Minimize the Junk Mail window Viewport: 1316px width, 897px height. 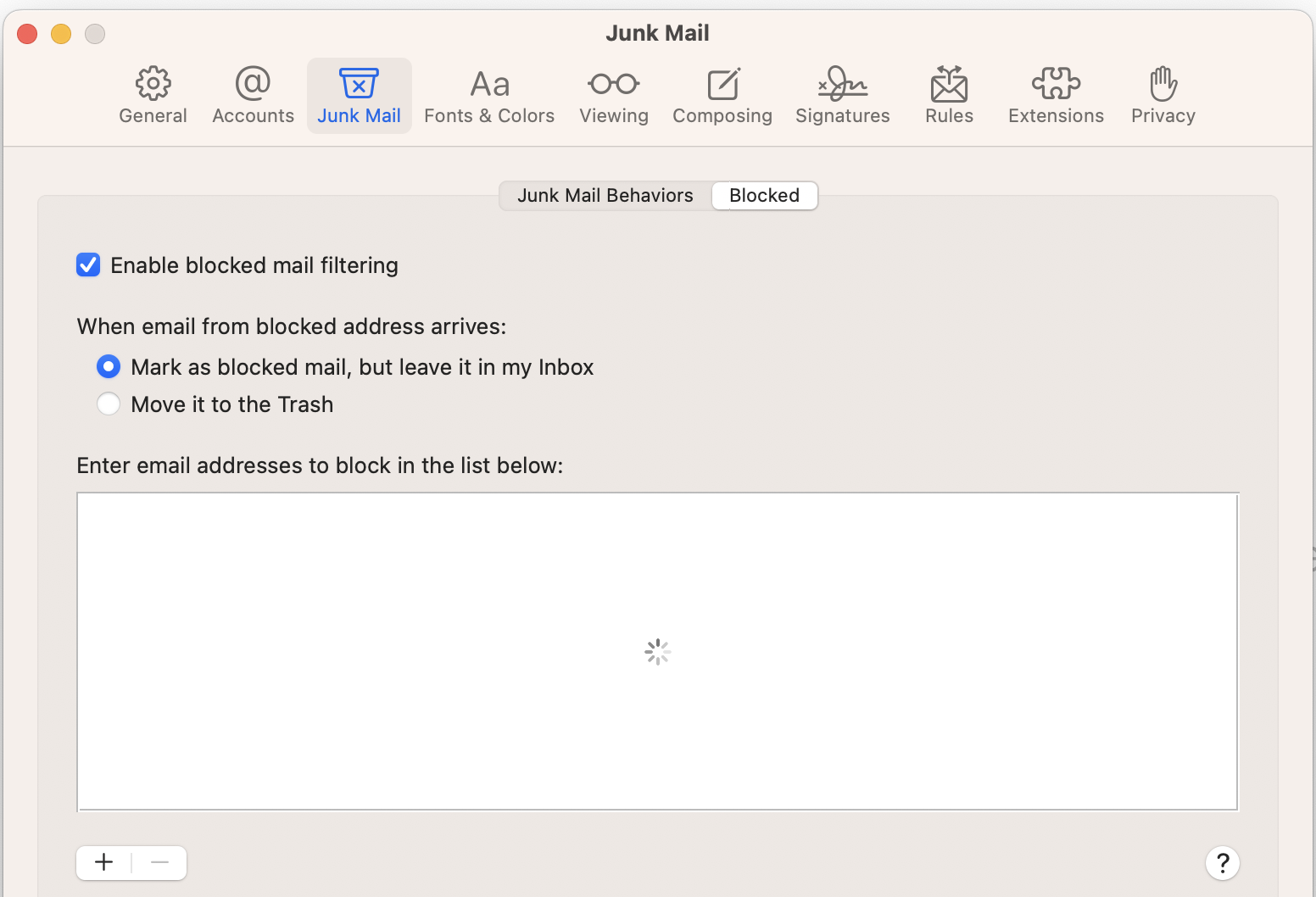60,34
